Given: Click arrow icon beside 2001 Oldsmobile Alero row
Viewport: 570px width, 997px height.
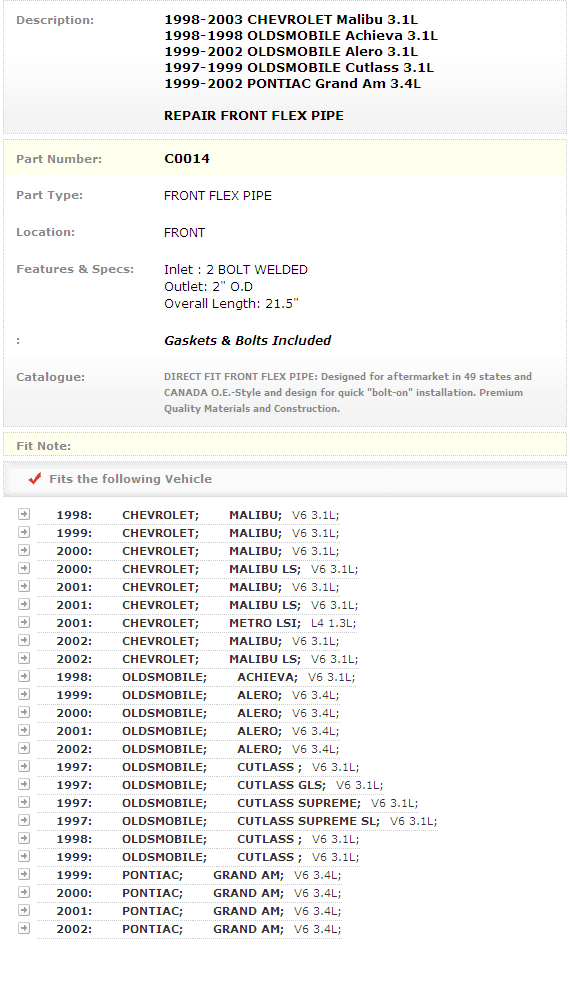Looking at the screenshot, I should (x=24, y=730).
